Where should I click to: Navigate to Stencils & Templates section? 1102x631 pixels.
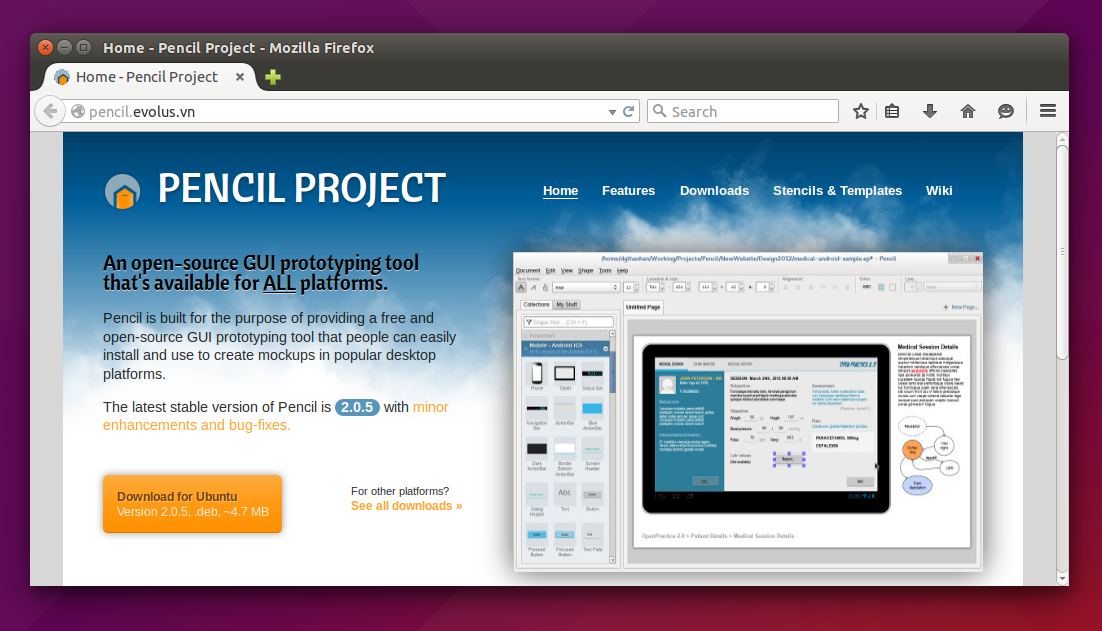click(x=837, y=190)
